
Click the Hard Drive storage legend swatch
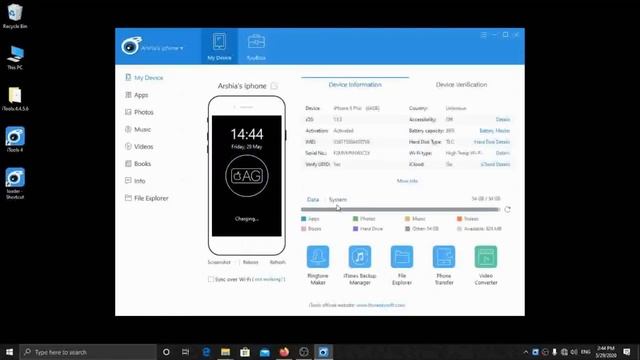point(356,229)
